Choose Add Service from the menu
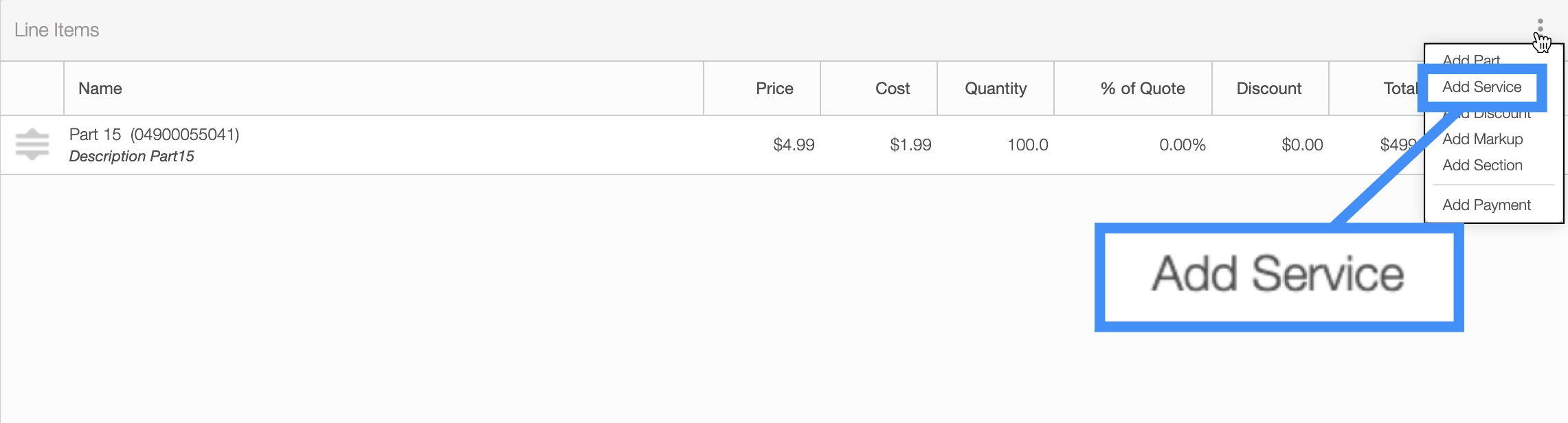 (x=1481, y=87)
